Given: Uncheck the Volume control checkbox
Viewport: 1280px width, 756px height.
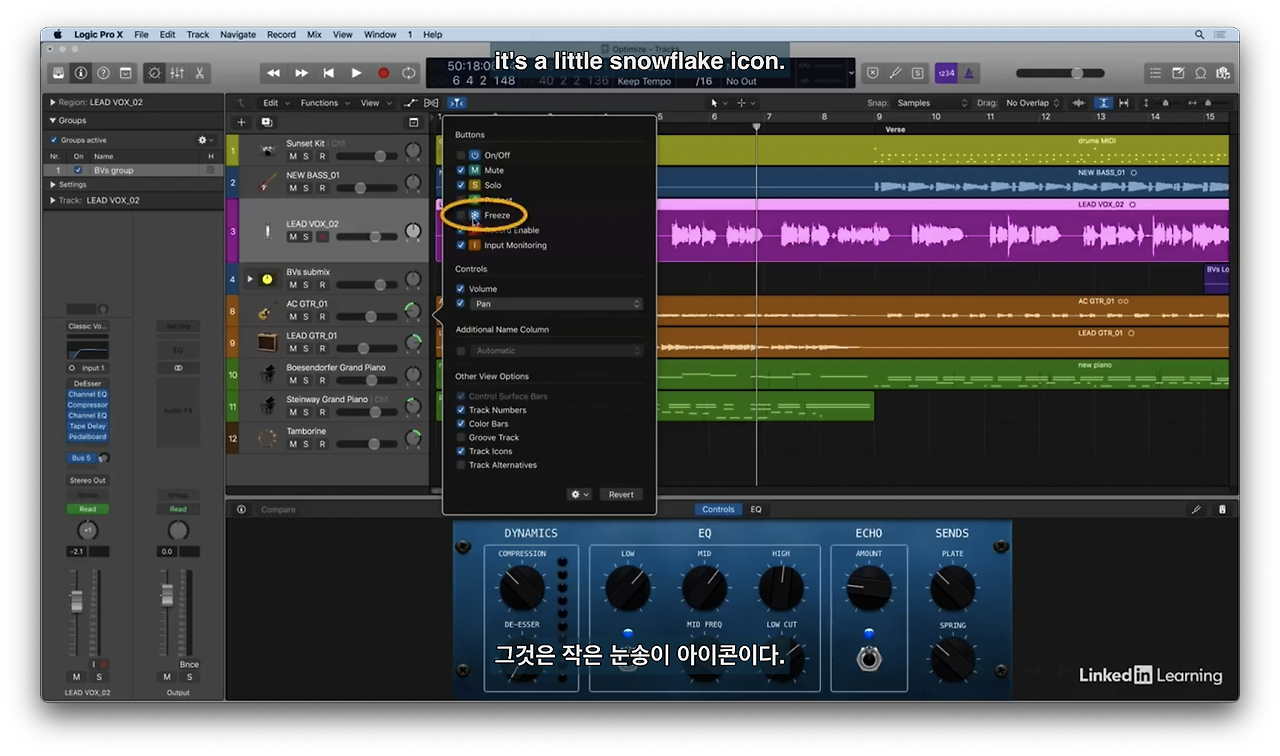Looking at the screenshot, I should pos(461,289).
